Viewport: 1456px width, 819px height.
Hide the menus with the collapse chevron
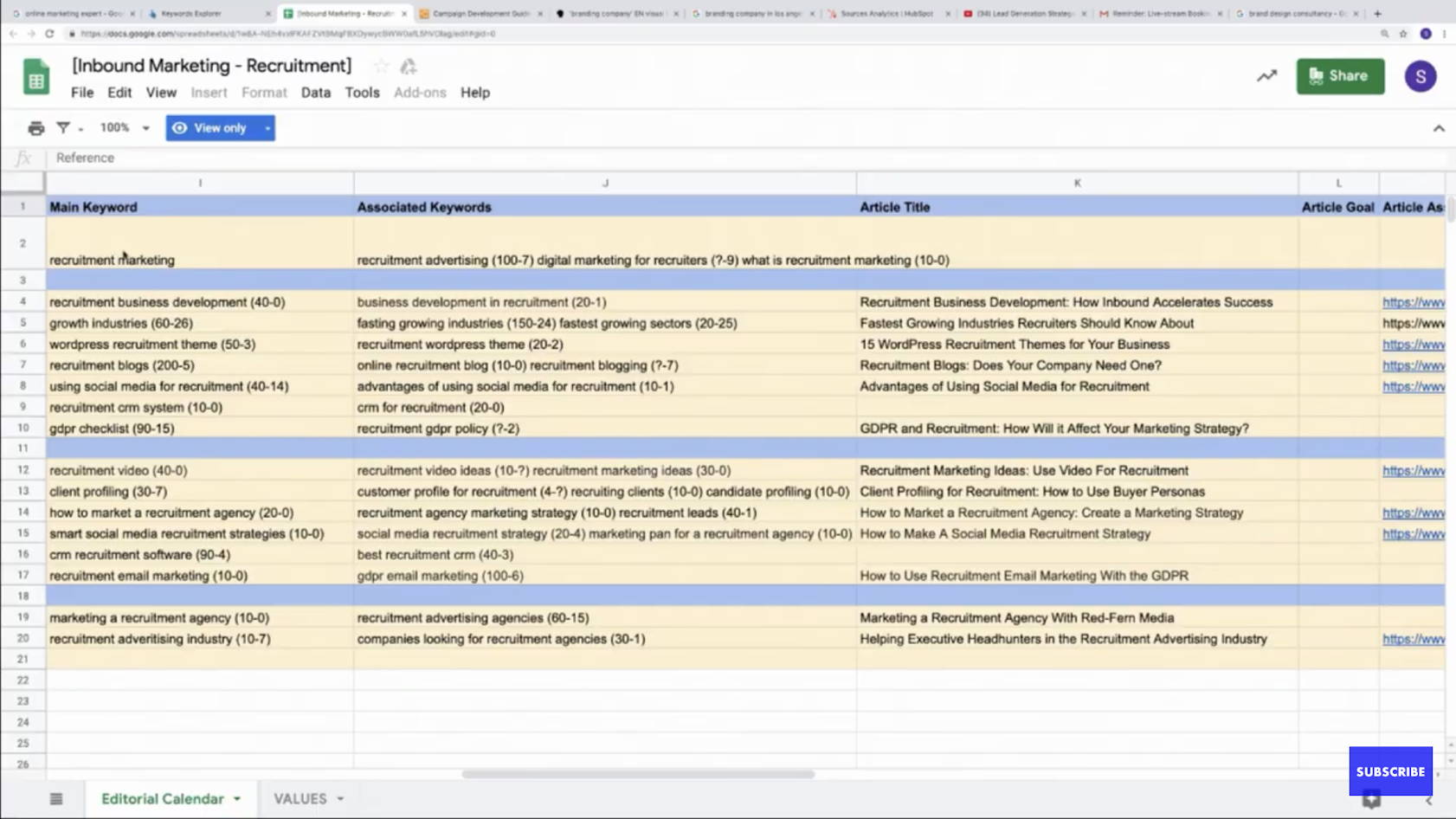tap(1438, 128)
